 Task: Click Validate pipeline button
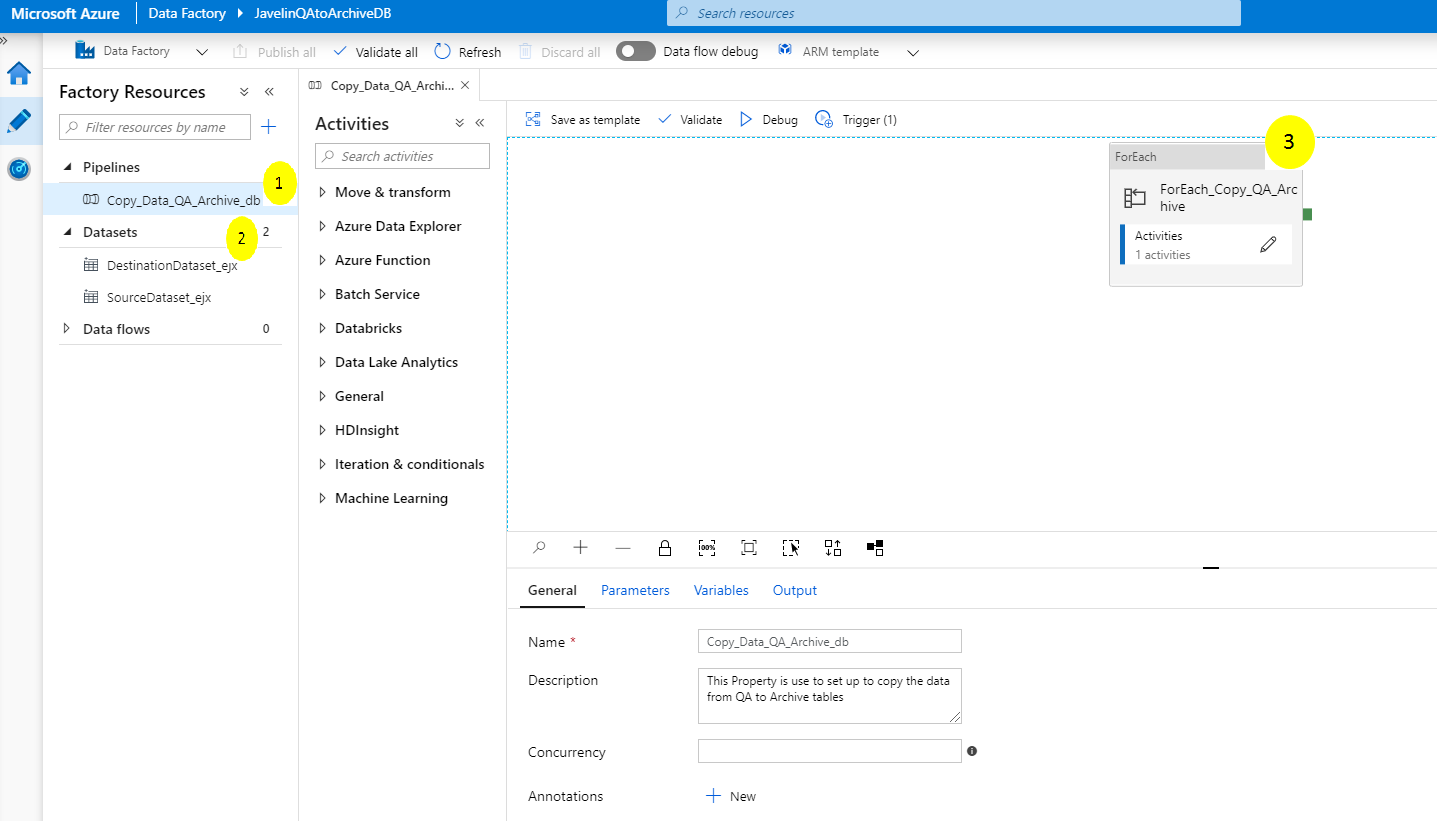690,119
